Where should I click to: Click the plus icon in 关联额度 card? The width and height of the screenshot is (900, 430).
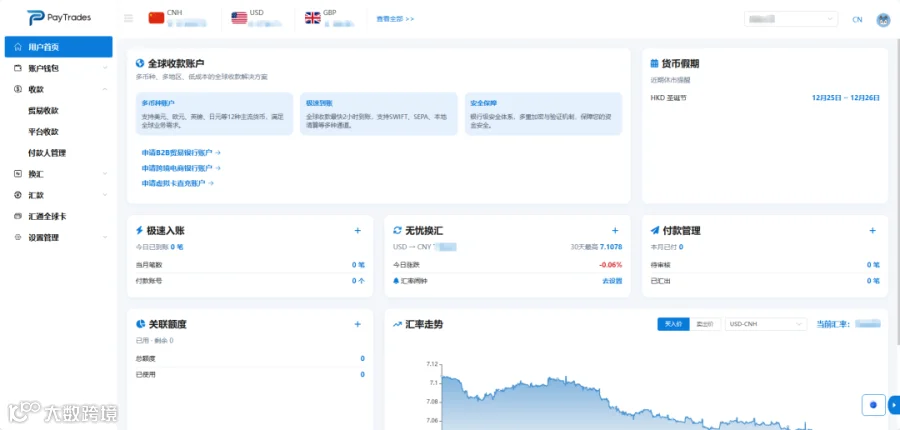click(358, 324)
